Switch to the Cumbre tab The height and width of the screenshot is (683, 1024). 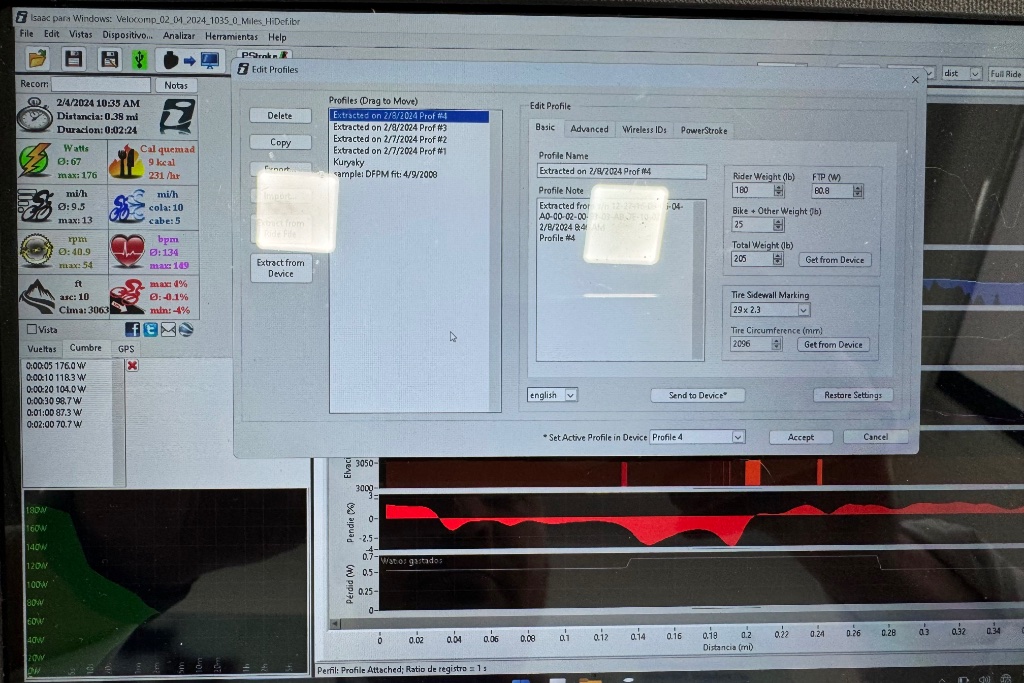point(86,348)
